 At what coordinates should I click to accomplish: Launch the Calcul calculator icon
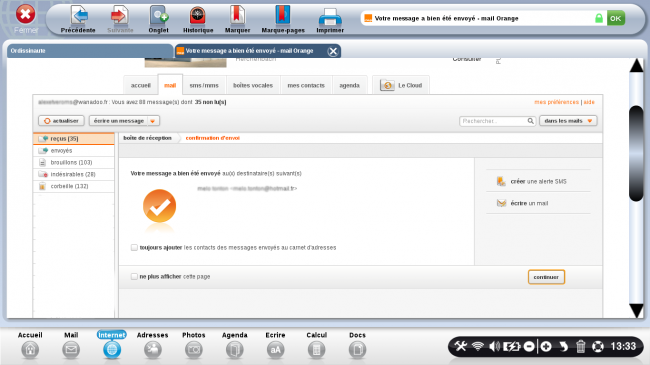point(316,350)
